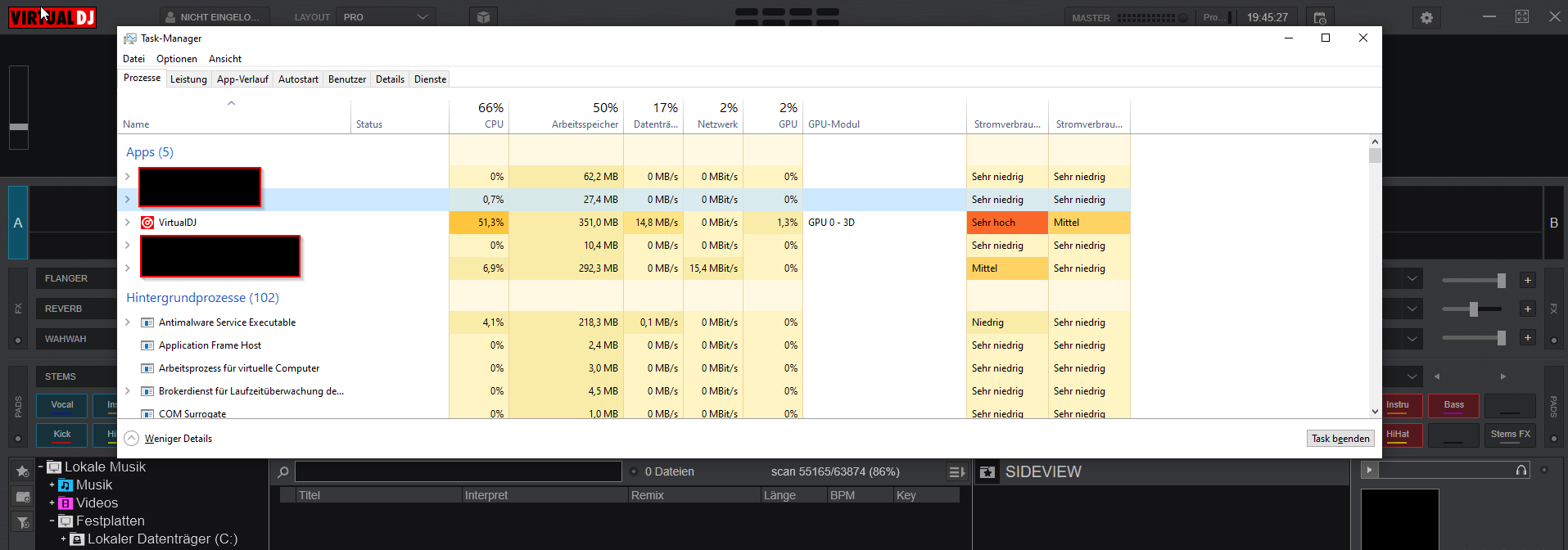The width and height of the screenshot is (1568, 550).
Task: Click Antimalware Service Executable process icon
Action: [147, 322]
